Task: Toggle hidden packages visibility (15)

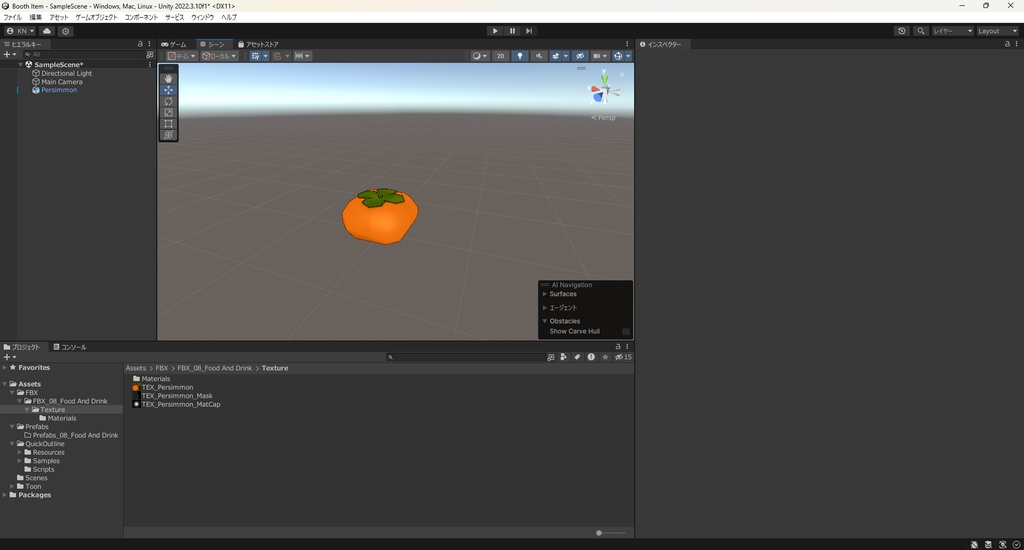Action: coord(623,357)
